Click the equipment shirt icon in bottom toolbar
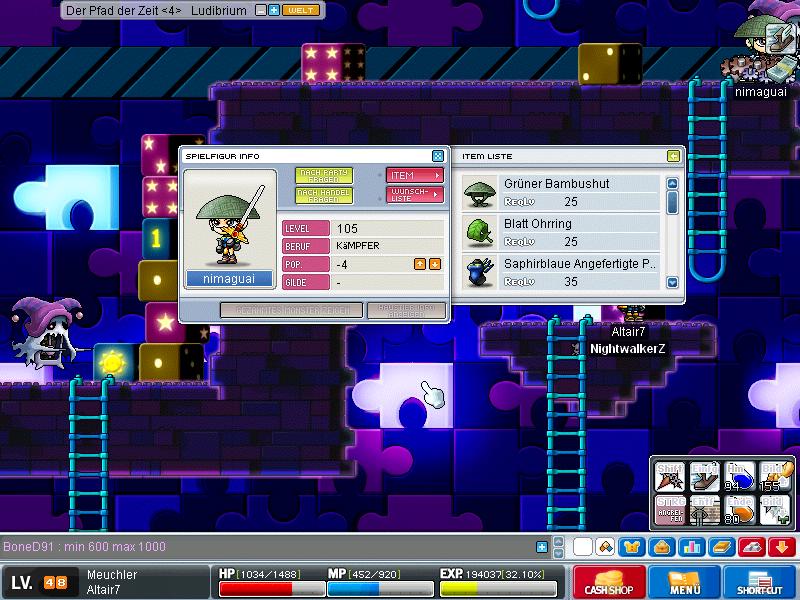Image resolution: width=800 pixels, height=600 pixels. (x=633, y=547)
